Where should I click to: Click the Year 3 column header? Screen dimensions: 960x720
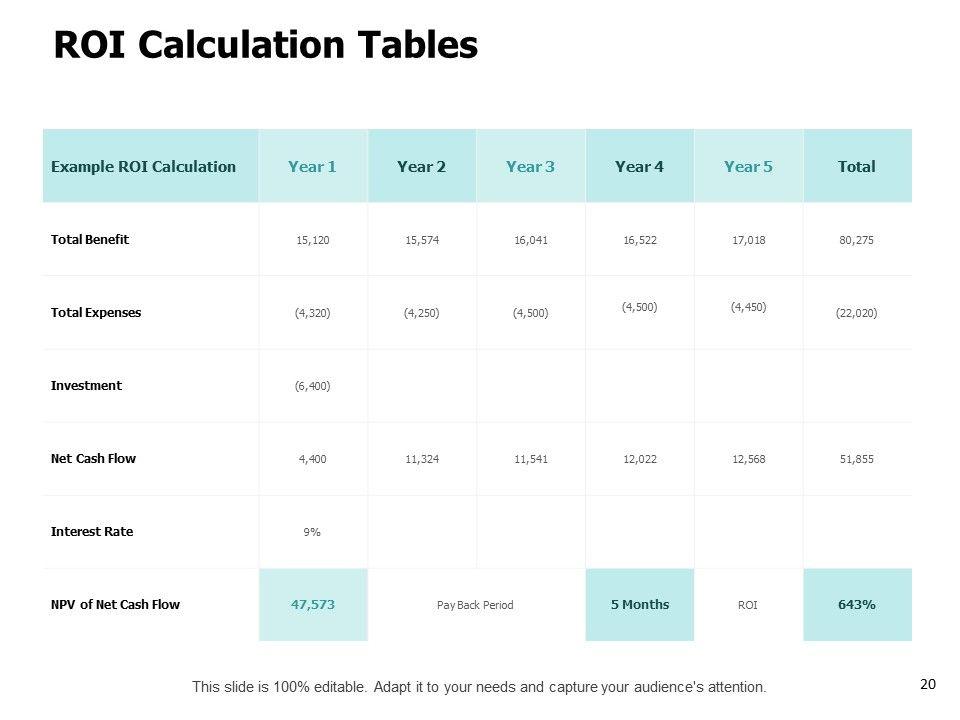coord(530,167)
